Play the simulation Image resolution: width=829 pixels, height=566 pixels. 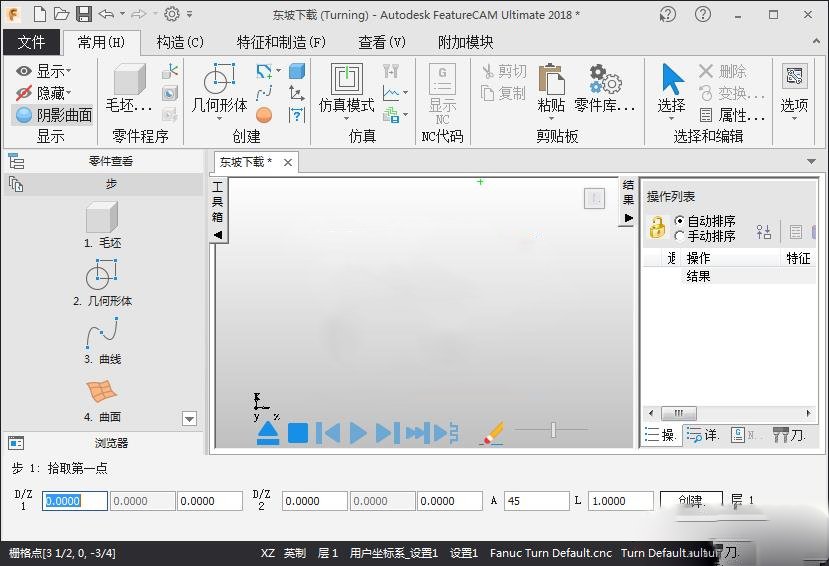click(x=358, y=433)
